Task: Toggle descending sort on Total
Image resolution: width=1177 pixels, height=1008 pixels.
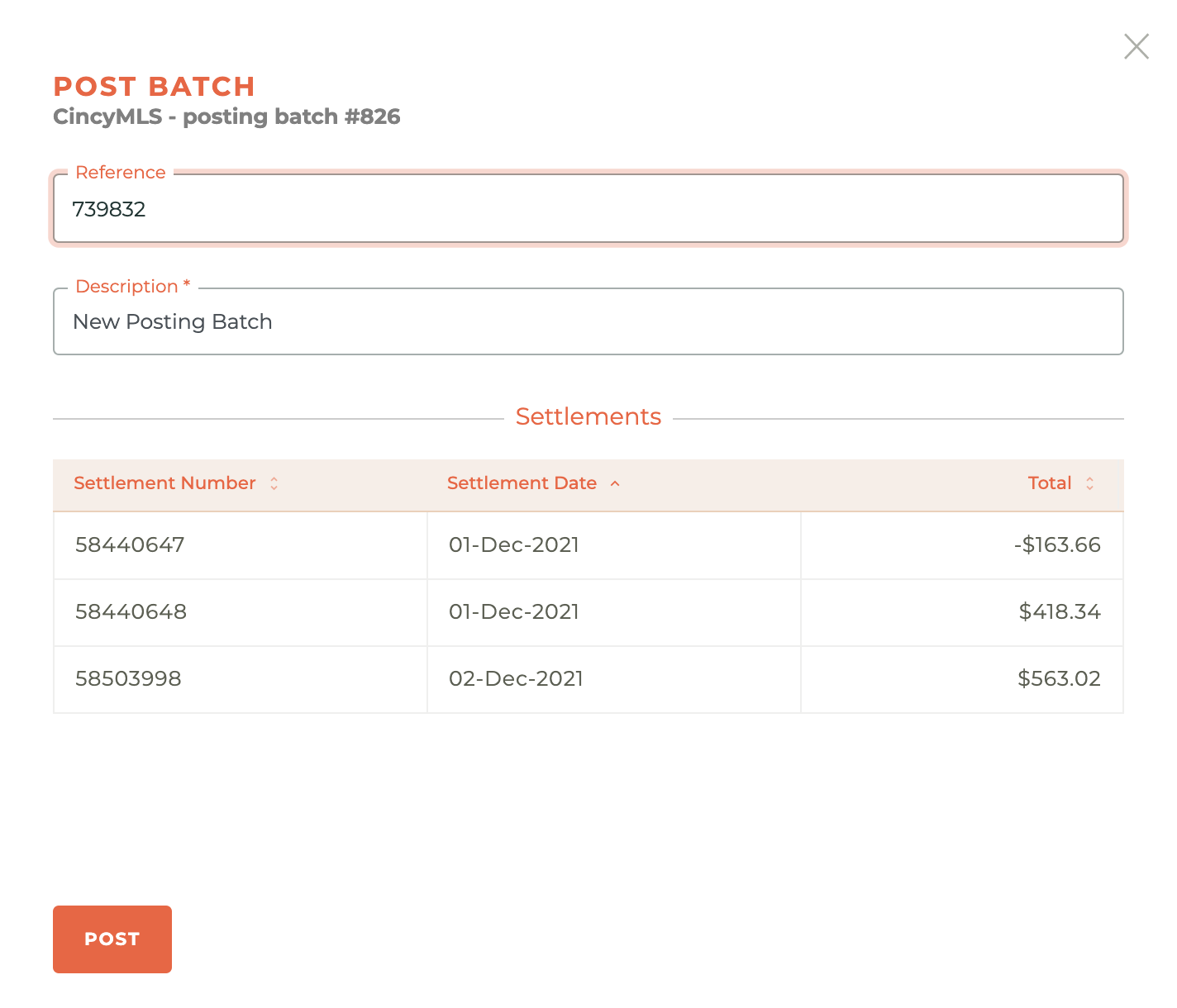Action: pos(1089,483)
